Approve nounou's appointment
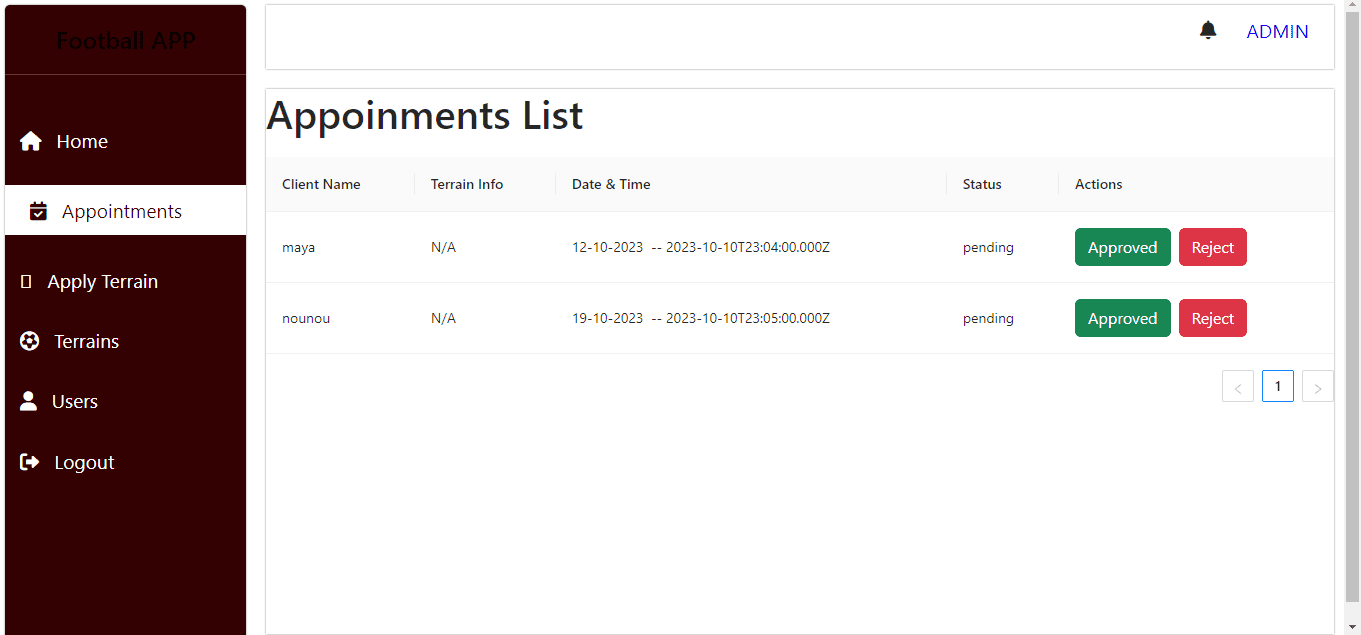 1122,318
